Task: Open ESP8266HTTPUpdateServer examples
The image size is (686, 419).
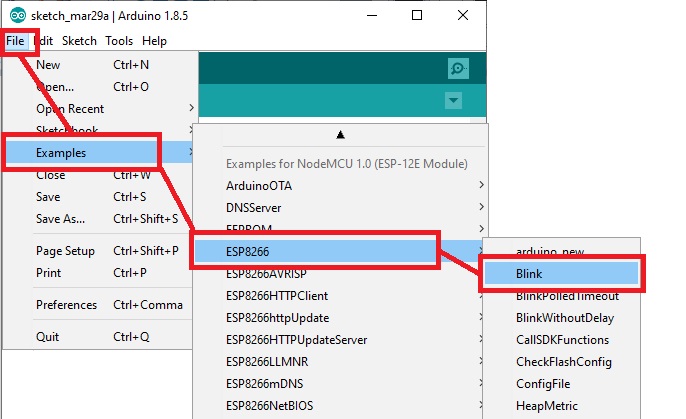Action: click(x=340, y=340)
